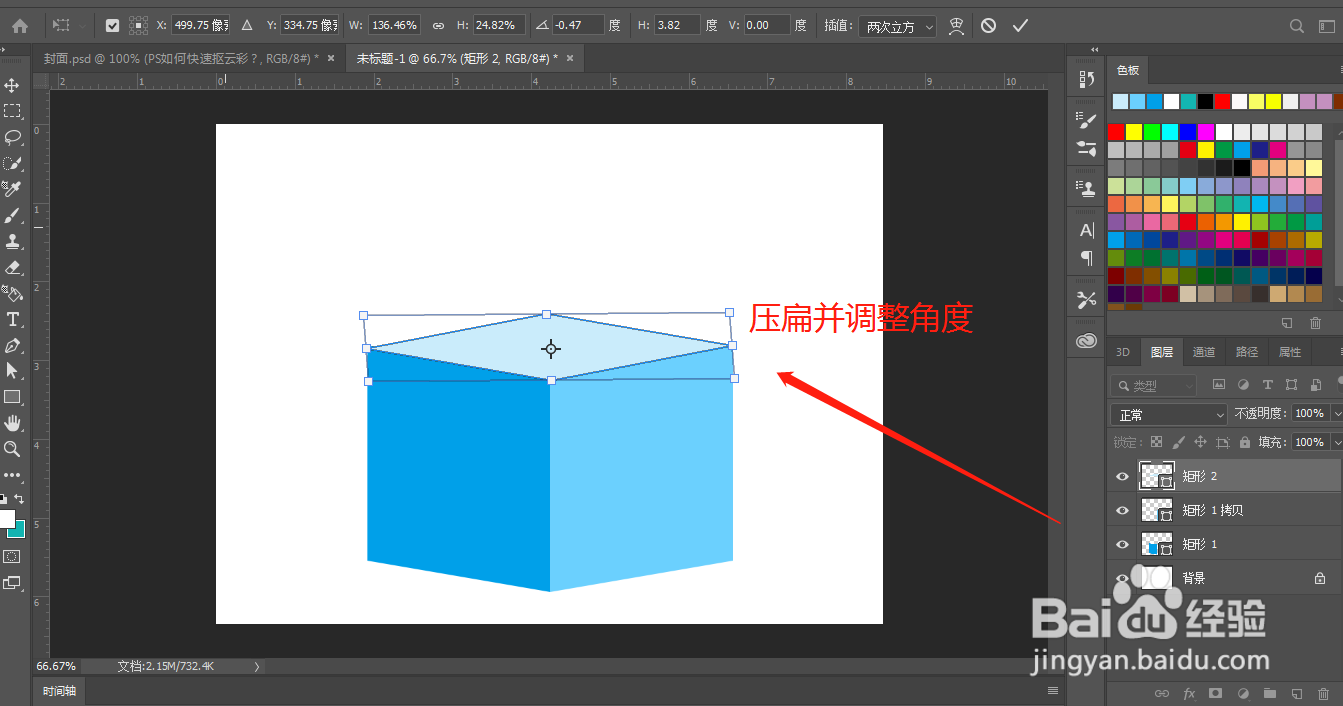Open the search magnifier at top right

coord(1297,26)
